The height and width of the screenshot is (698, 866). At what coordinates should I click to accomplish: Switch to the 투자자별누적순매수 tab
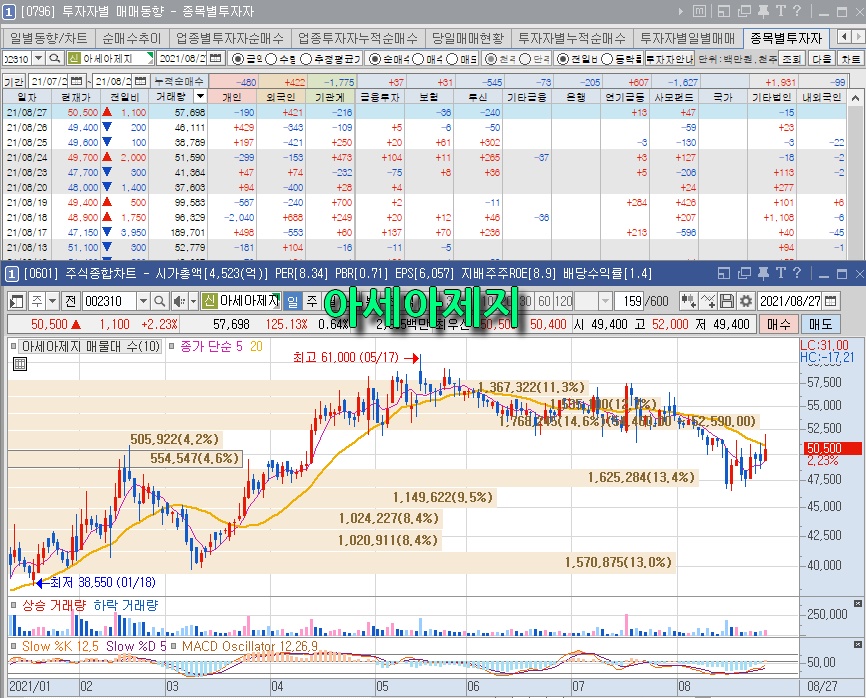572,38
